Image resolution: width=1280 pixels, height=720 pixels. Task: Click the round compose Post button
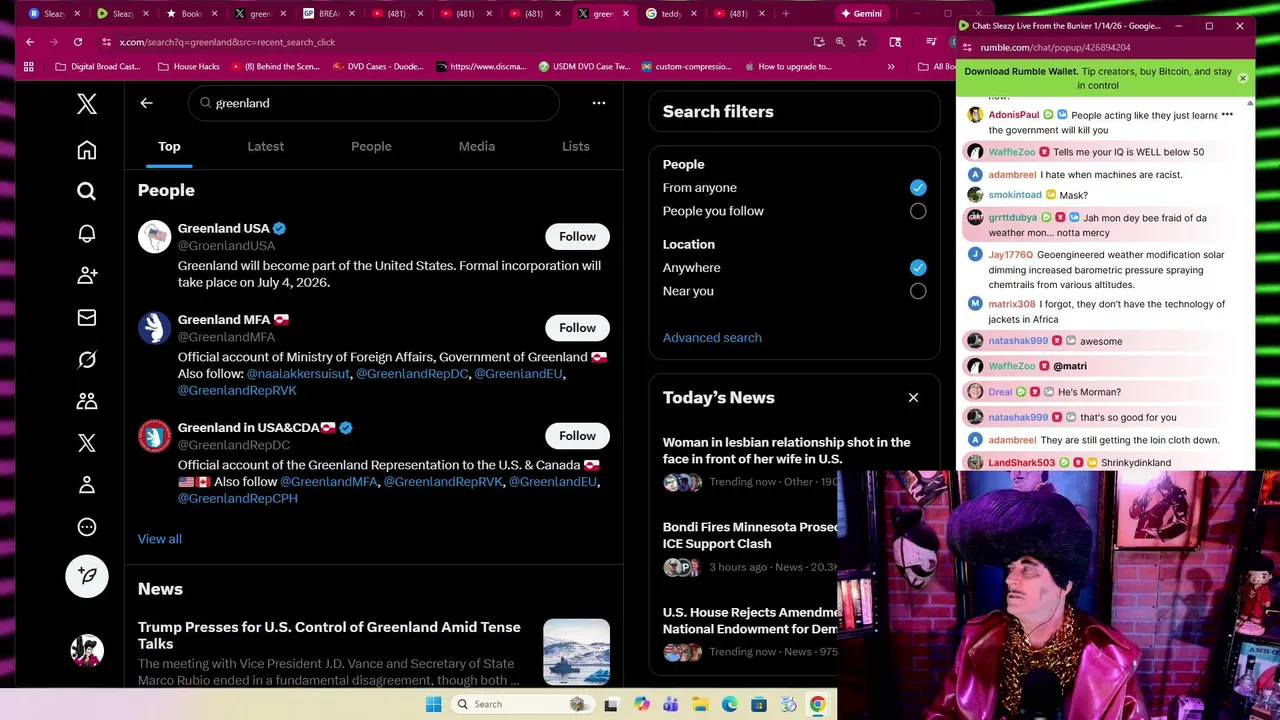point(87,576)
